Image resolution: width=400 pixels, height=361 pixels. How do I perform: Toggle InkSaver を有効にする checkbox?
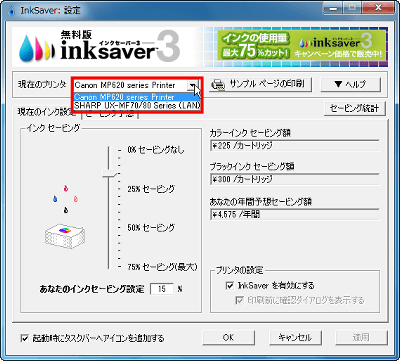[x=230, y=286]
